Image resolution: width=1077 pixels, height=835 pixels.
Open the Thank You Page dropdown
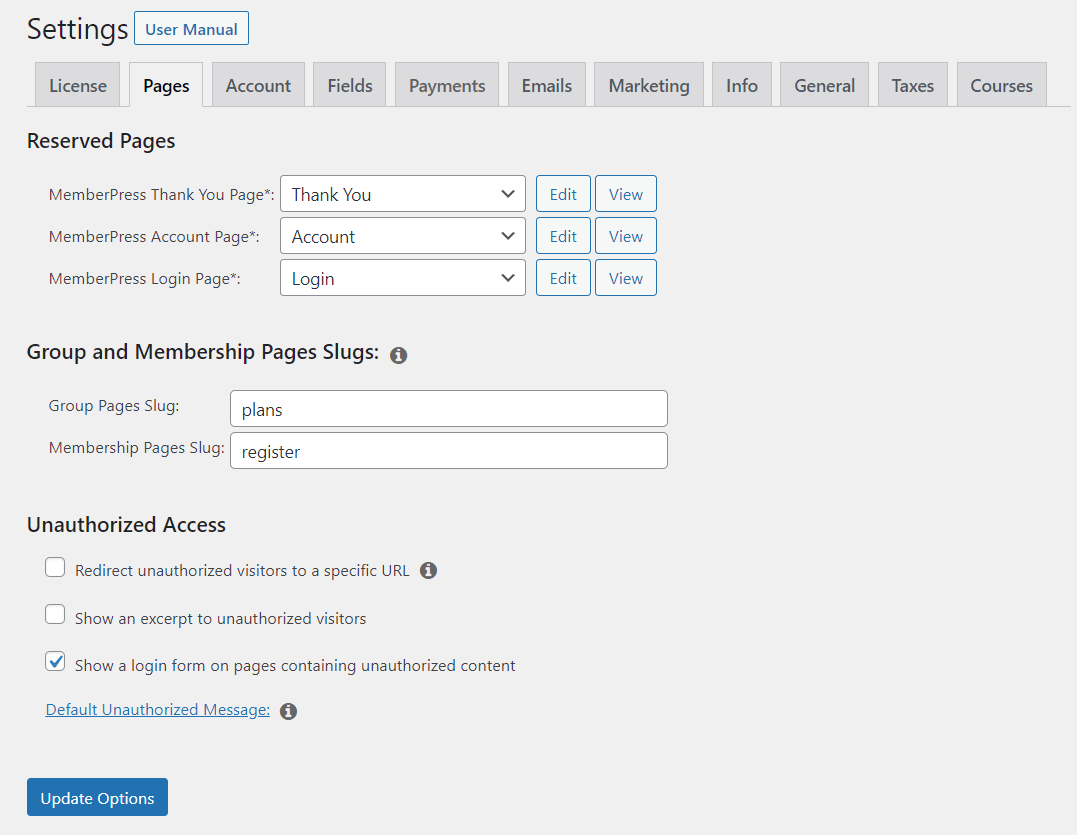click(403, 194)
